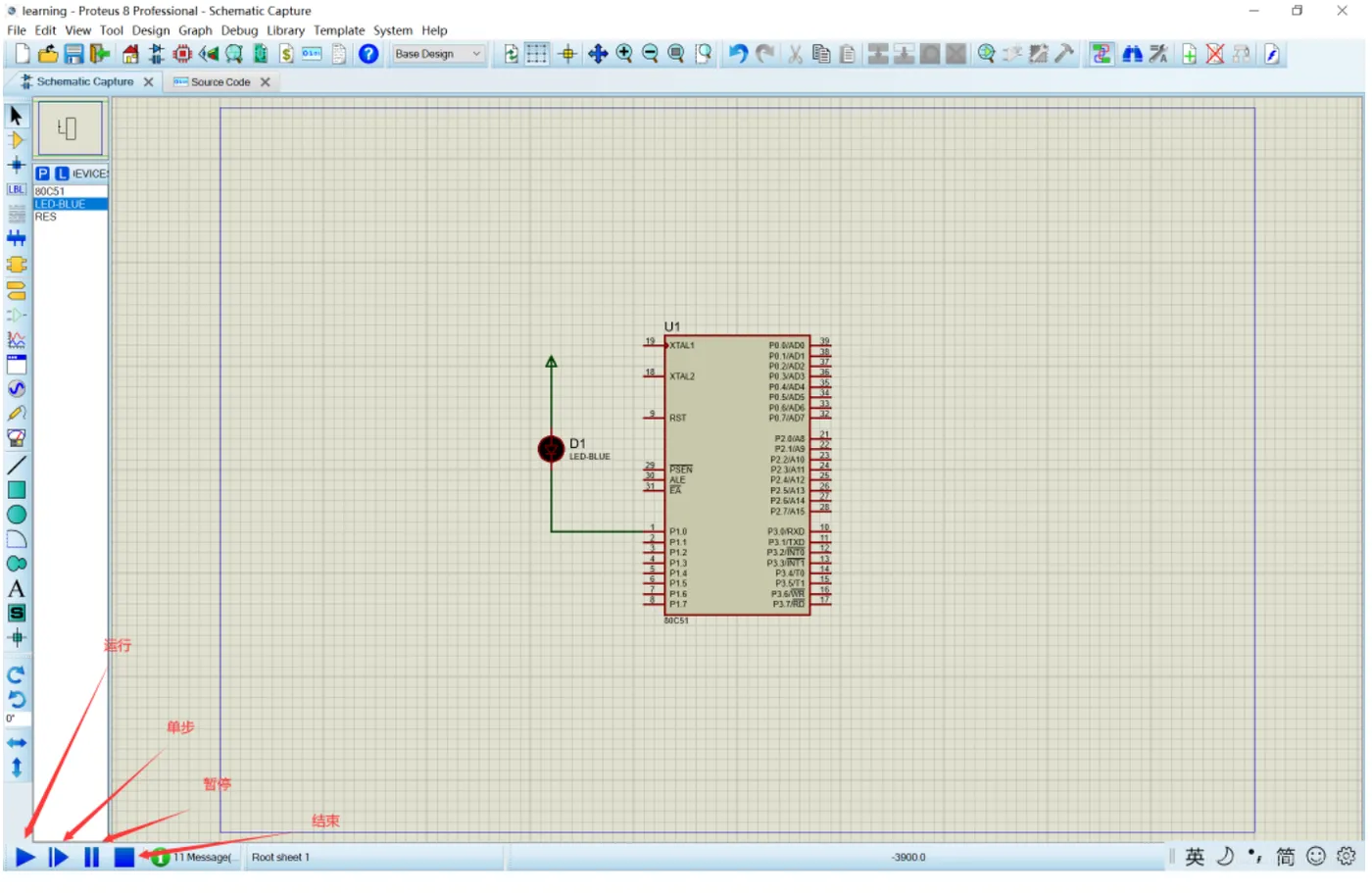Open the Design menu
The width and height of the screenshot is (1372, 893).
tap(151, 30)
